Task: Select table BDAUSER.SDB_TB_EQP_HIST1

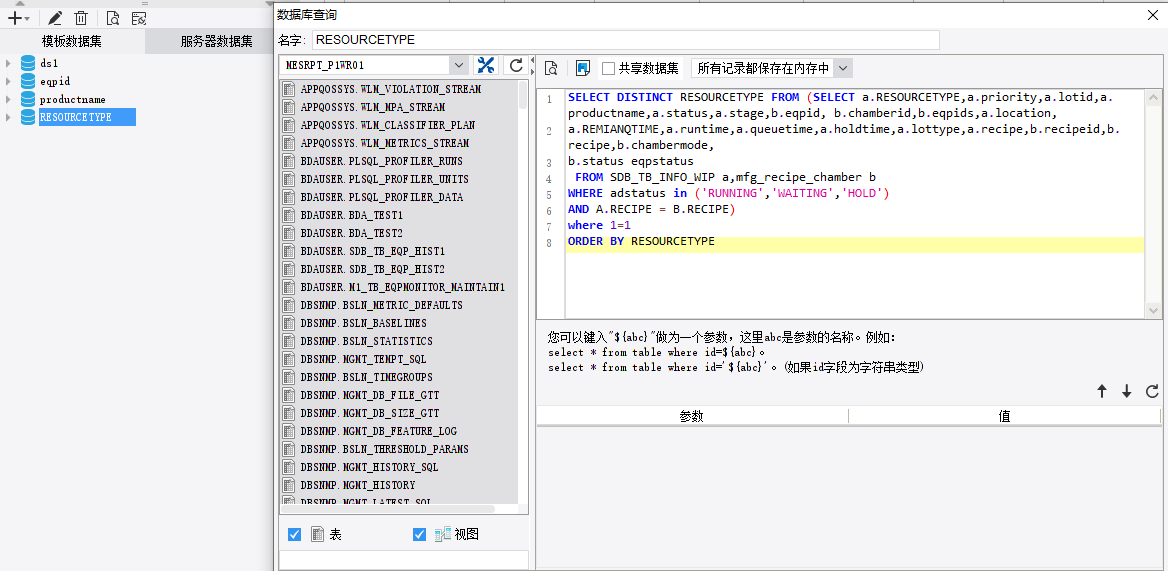Action: pos(372,251)
